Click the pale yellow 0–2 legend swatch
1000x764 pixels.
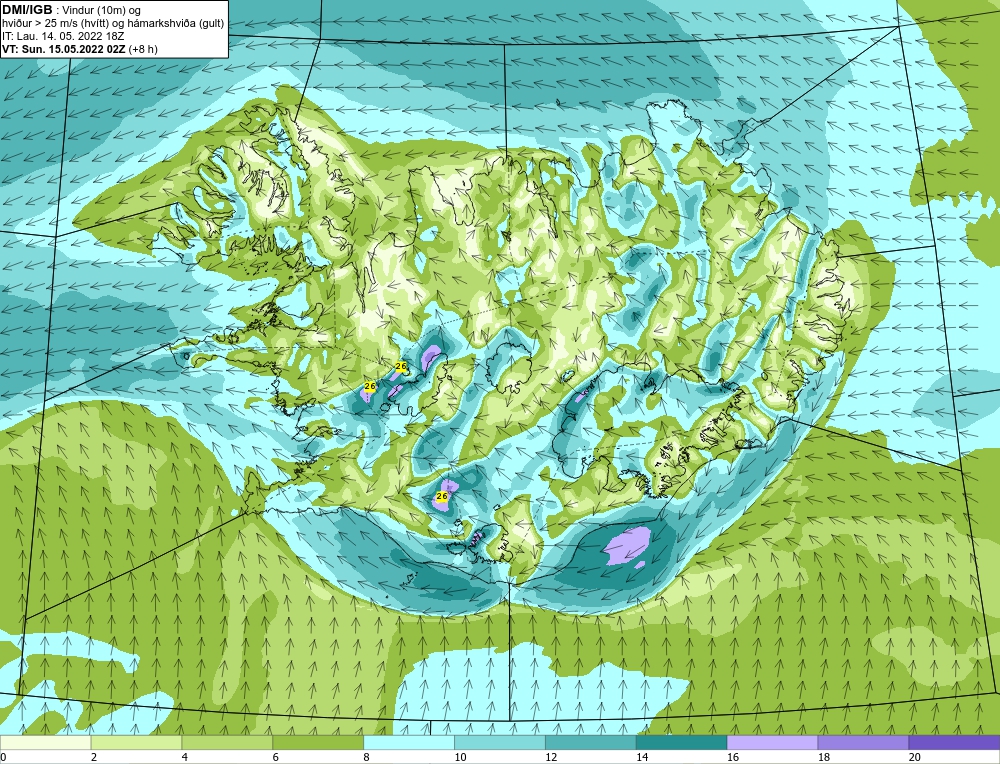tap(46, 742)
